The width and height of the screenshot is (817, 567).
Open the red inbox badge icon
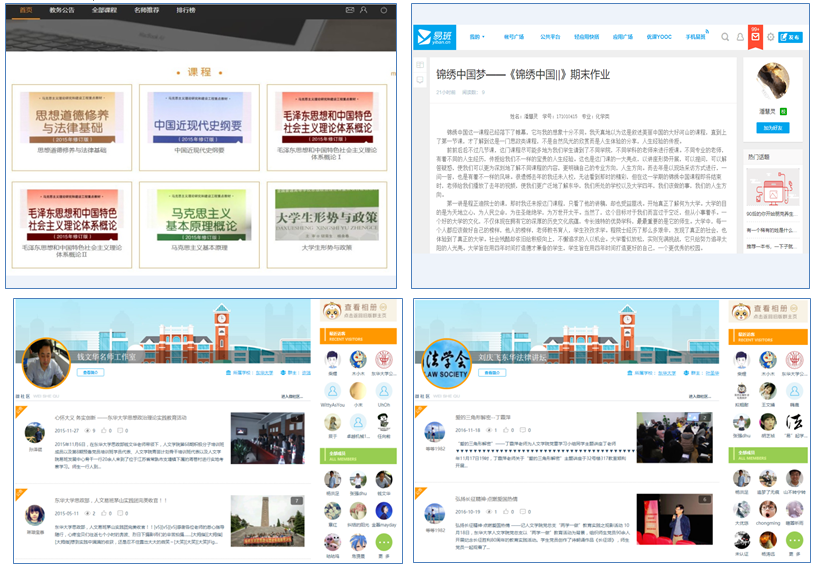tap(755, 37)
